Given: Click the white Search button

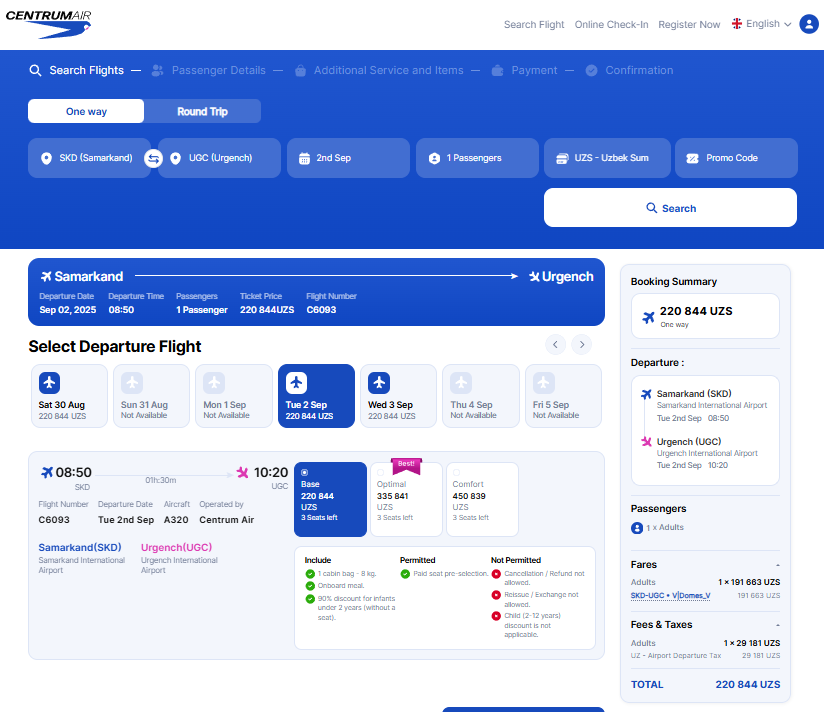Looking at the screenshot, I should [670, 208].
